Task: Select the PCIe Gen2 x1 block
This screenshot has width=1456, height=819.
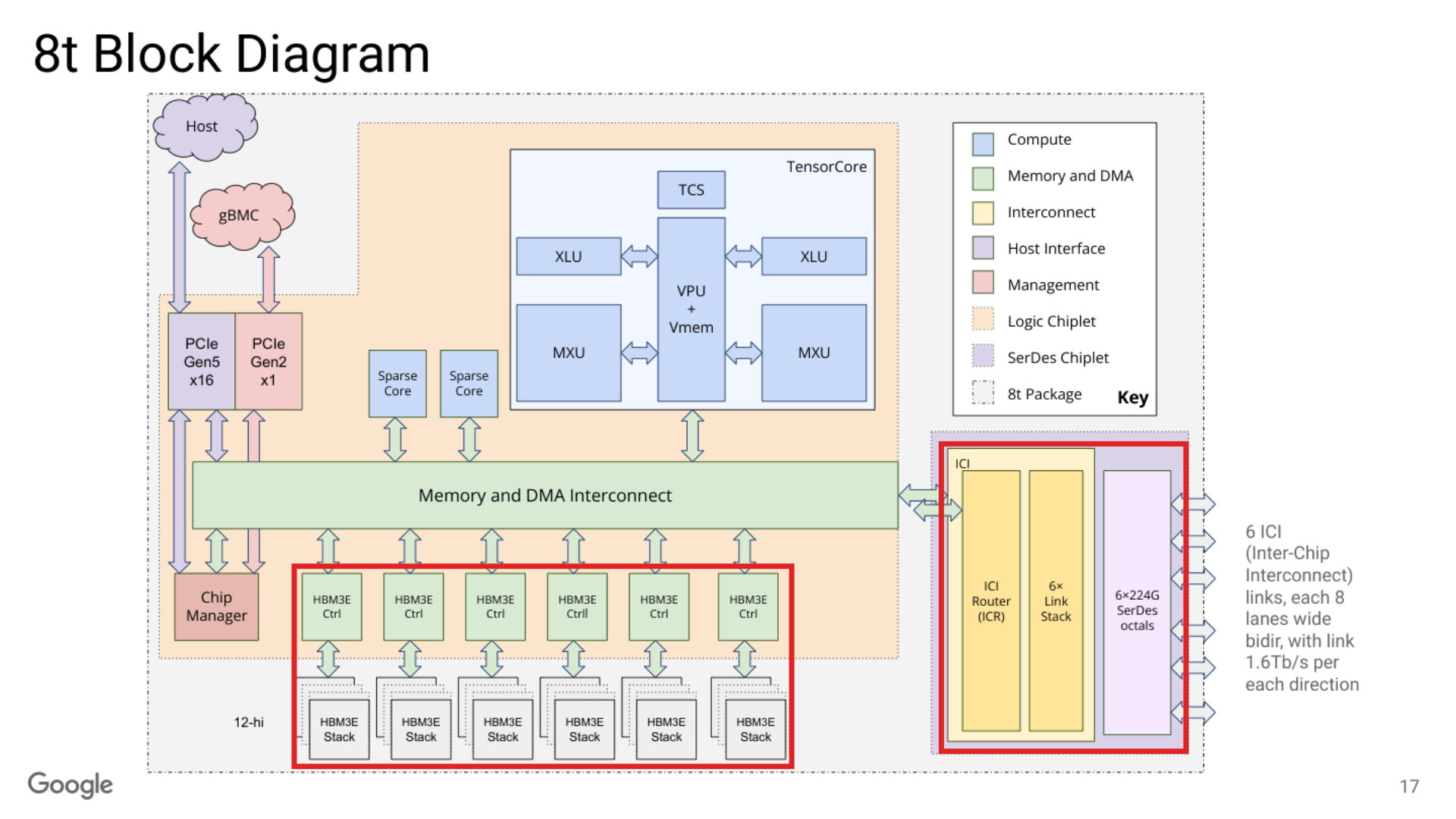Action: click(269, 362)
